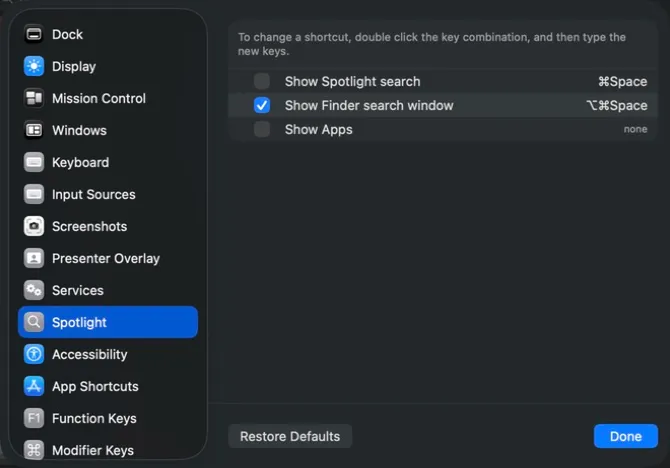The width and height of the screenshot is (670, 468).
Task: Open the Dock shortcuts category
Action: click(x=68, y=34)
